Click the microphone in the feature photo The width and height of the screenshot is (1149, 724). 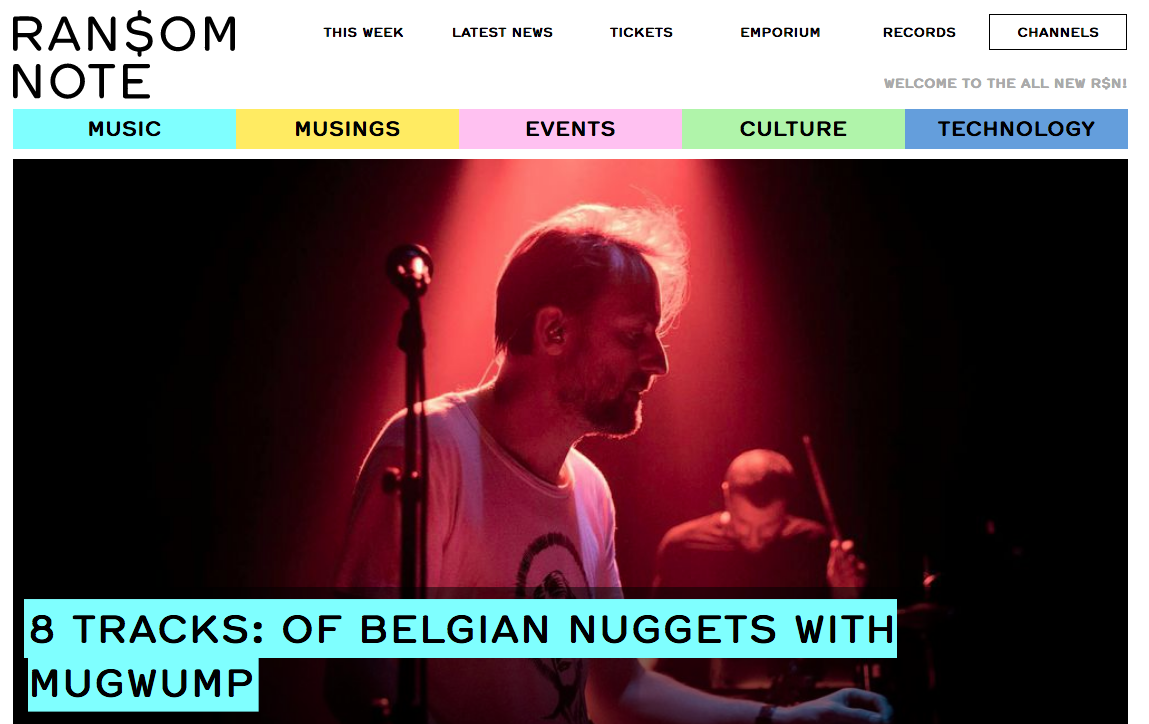410,270
